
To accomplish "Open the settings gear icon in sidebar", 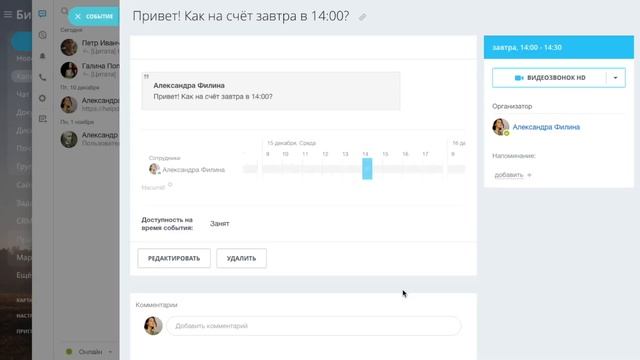I will (42, 98).
